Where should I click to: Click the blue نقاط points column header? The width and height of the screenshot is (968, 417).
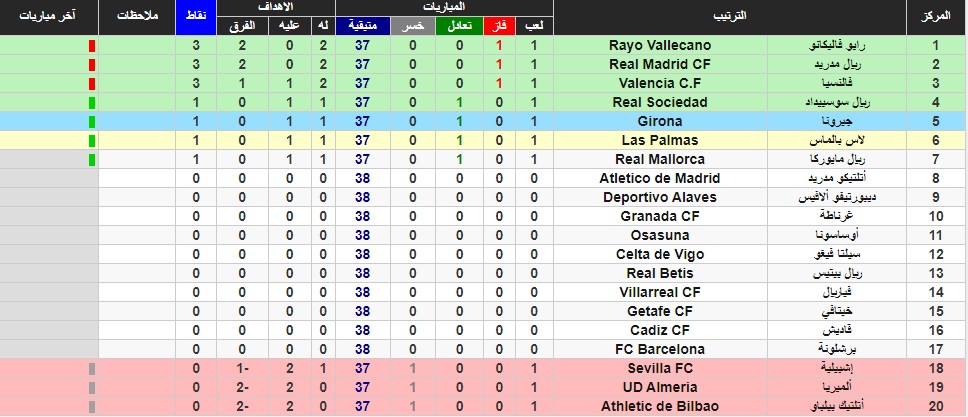click(196, 17)
